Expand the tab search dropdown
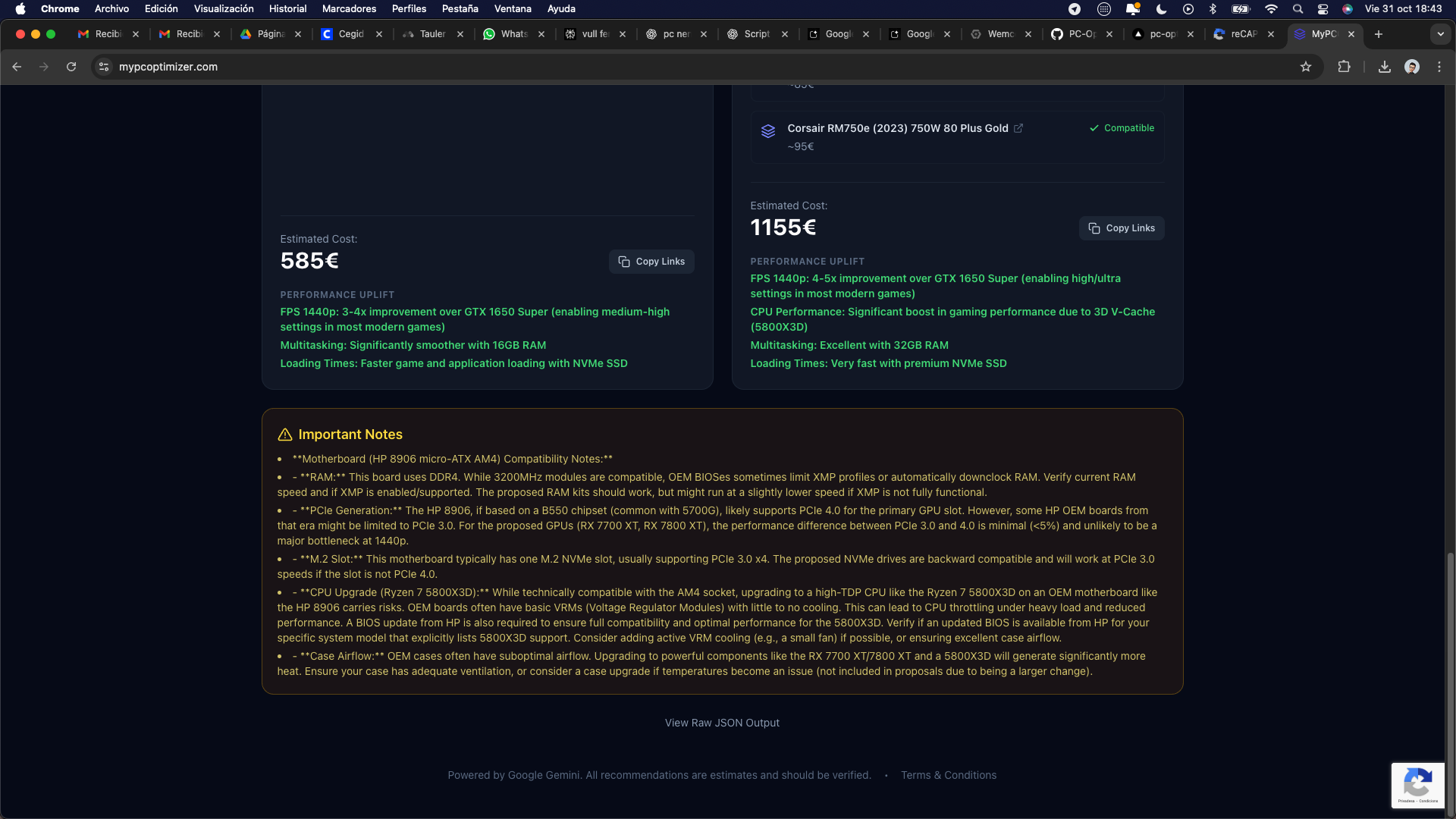 (x=1440, y=34)
